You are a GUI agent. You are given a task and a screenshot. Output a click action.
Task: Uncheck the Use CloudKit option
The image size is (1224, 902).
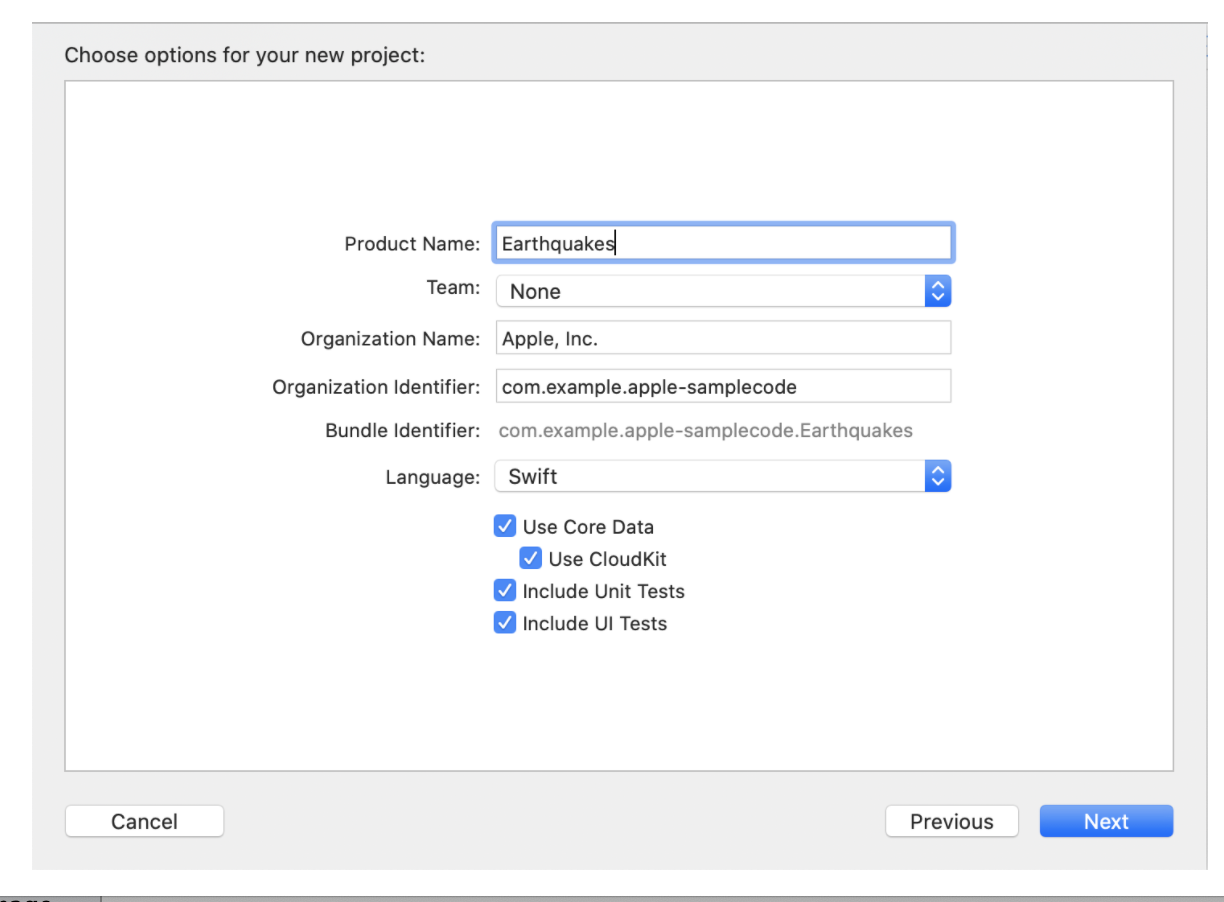tap(531, 558)
